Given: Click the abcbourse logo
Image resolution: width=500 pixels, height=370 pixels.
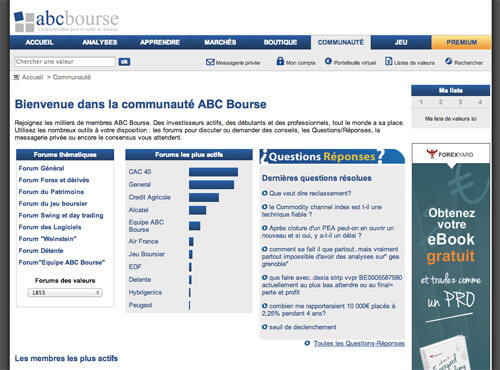Looking at the screenshot, I should pos(66,21).
